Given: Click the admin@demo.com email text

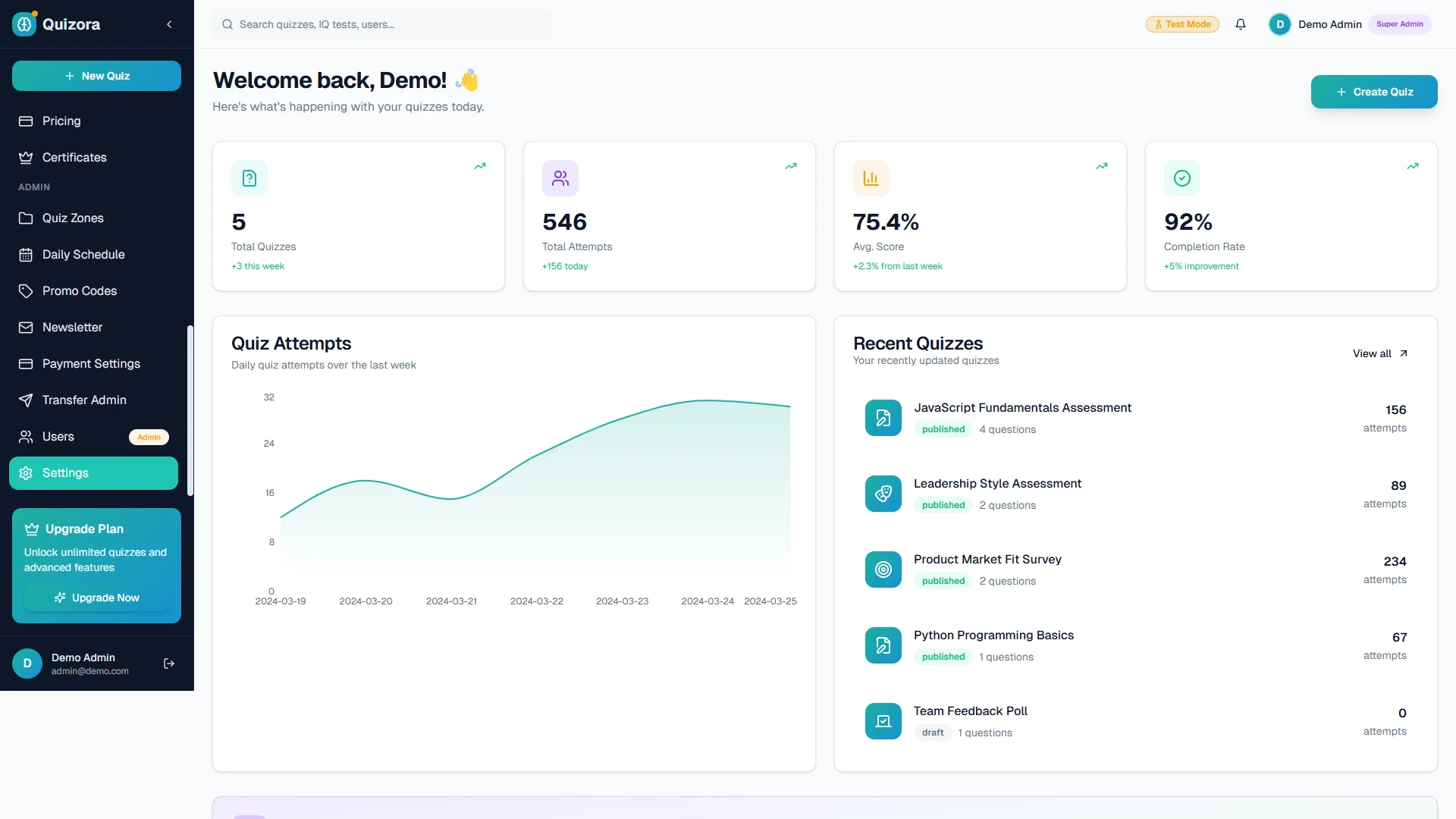Looking at the screenshot, I should point(90,671).
